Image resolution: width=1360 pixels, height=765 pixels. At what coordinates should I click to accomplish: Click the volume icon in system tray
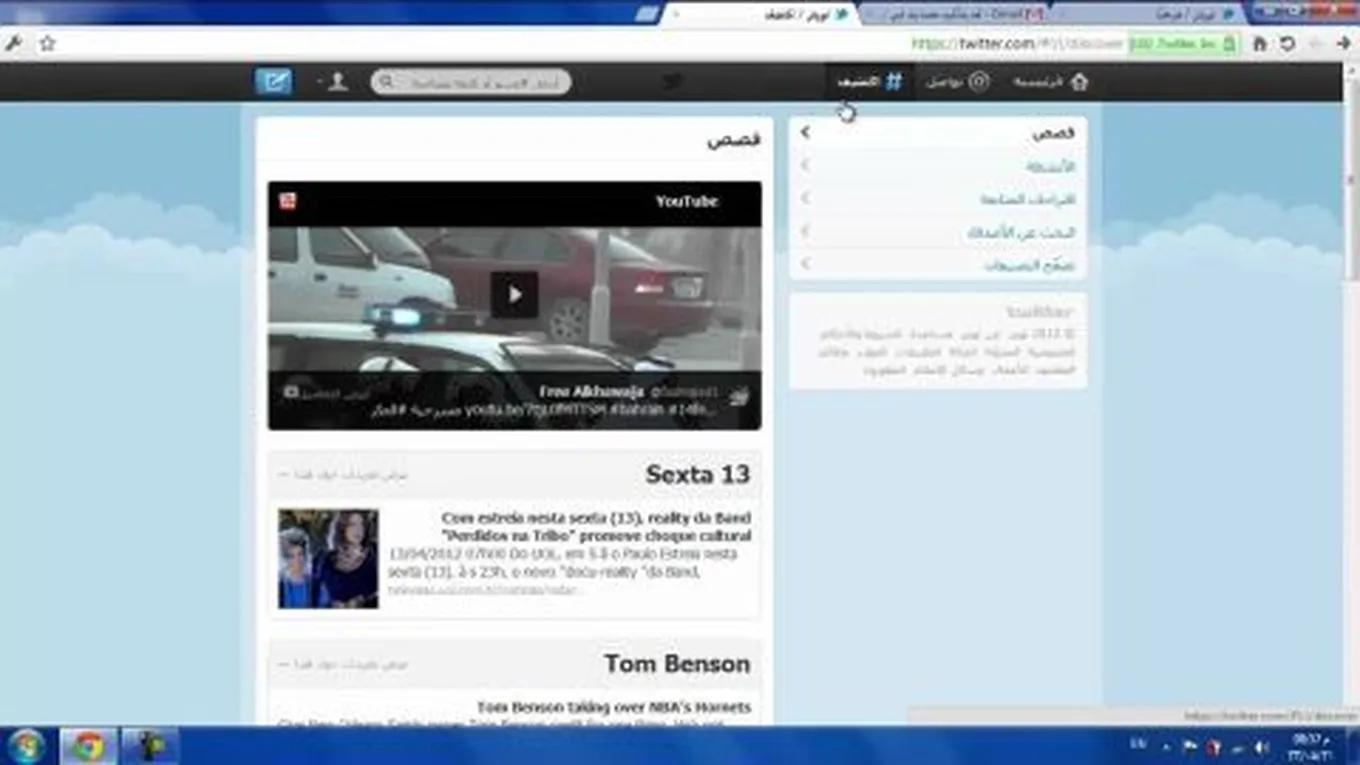1261,747
